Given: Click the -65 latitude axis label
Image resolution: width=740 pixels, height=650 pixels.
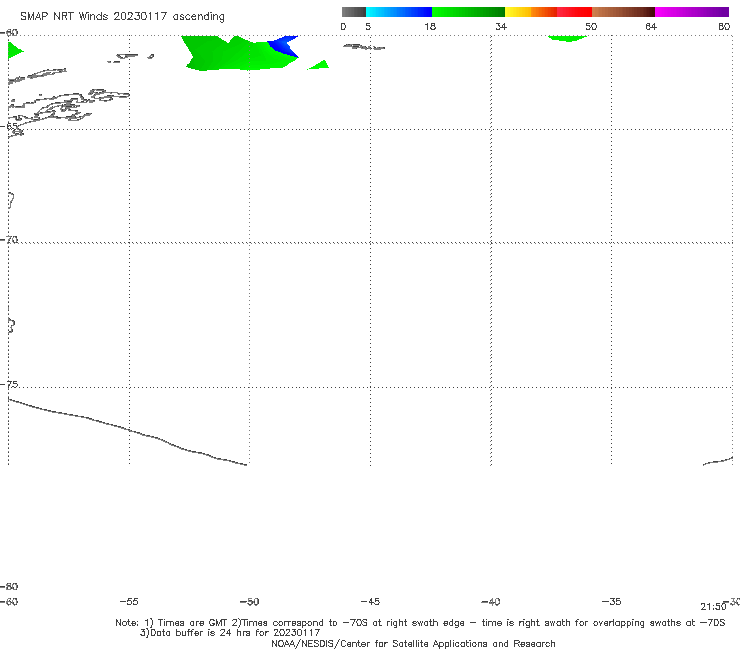Looking at the screenshot, I should (x=9, y=127).
